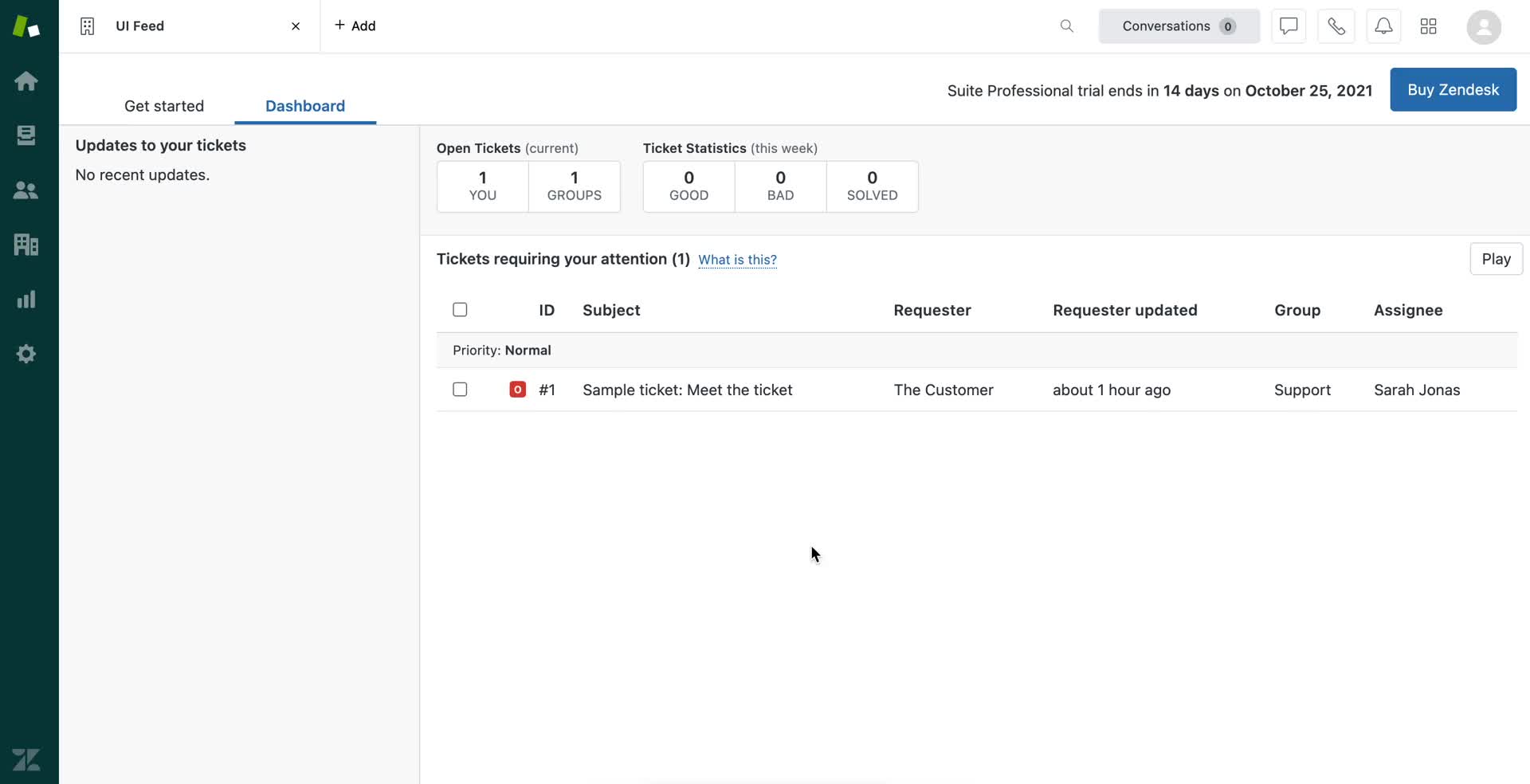This screenshot has width=1530, height=784.
Task: Click the Buy Zendesk button
Action: coord(1453,89)
